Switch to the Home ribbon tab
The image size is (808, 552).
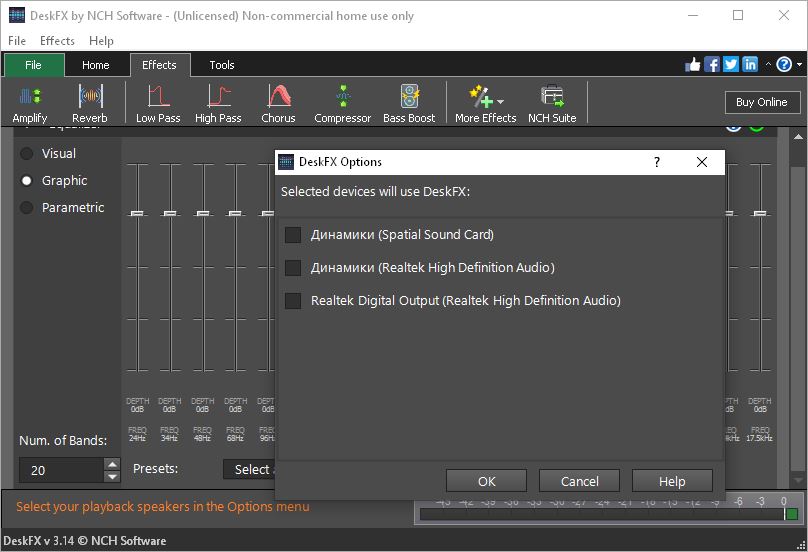click(x=96, y=65)
